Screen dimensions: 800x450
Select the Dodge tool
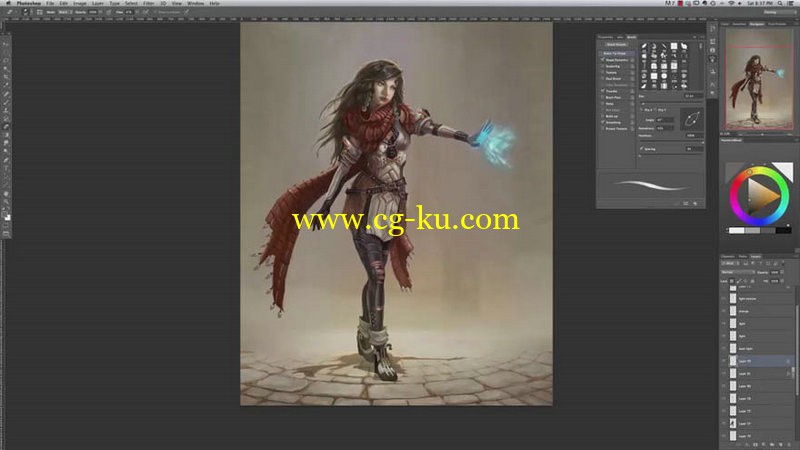pyautogui.click(x=6, y=152)
